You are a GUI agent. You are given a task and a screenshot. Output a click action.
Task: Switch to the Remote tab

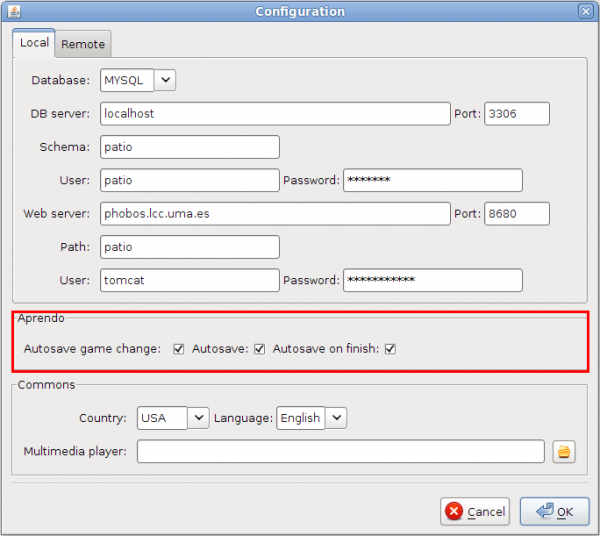coord(83,44)
